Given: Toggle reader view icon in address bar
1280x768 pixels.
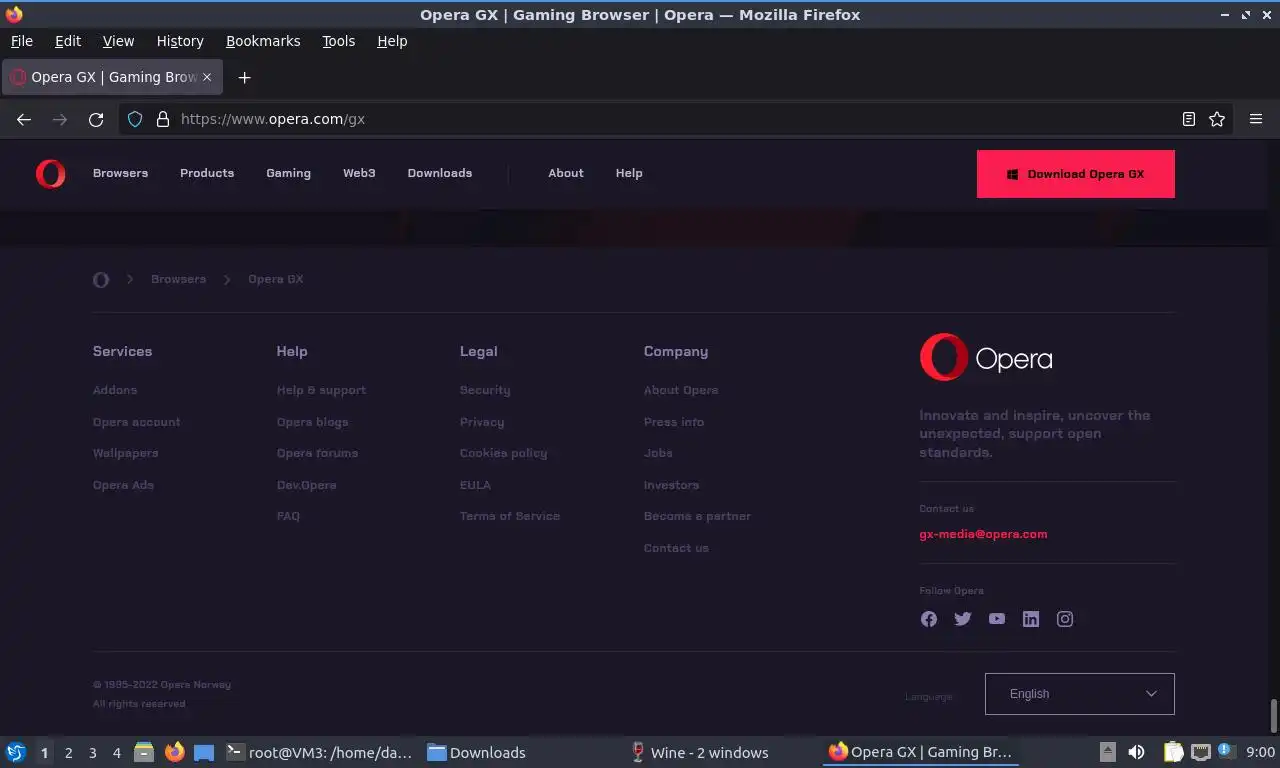Looking at the screenshot, I should click(x=1188, y=119).
